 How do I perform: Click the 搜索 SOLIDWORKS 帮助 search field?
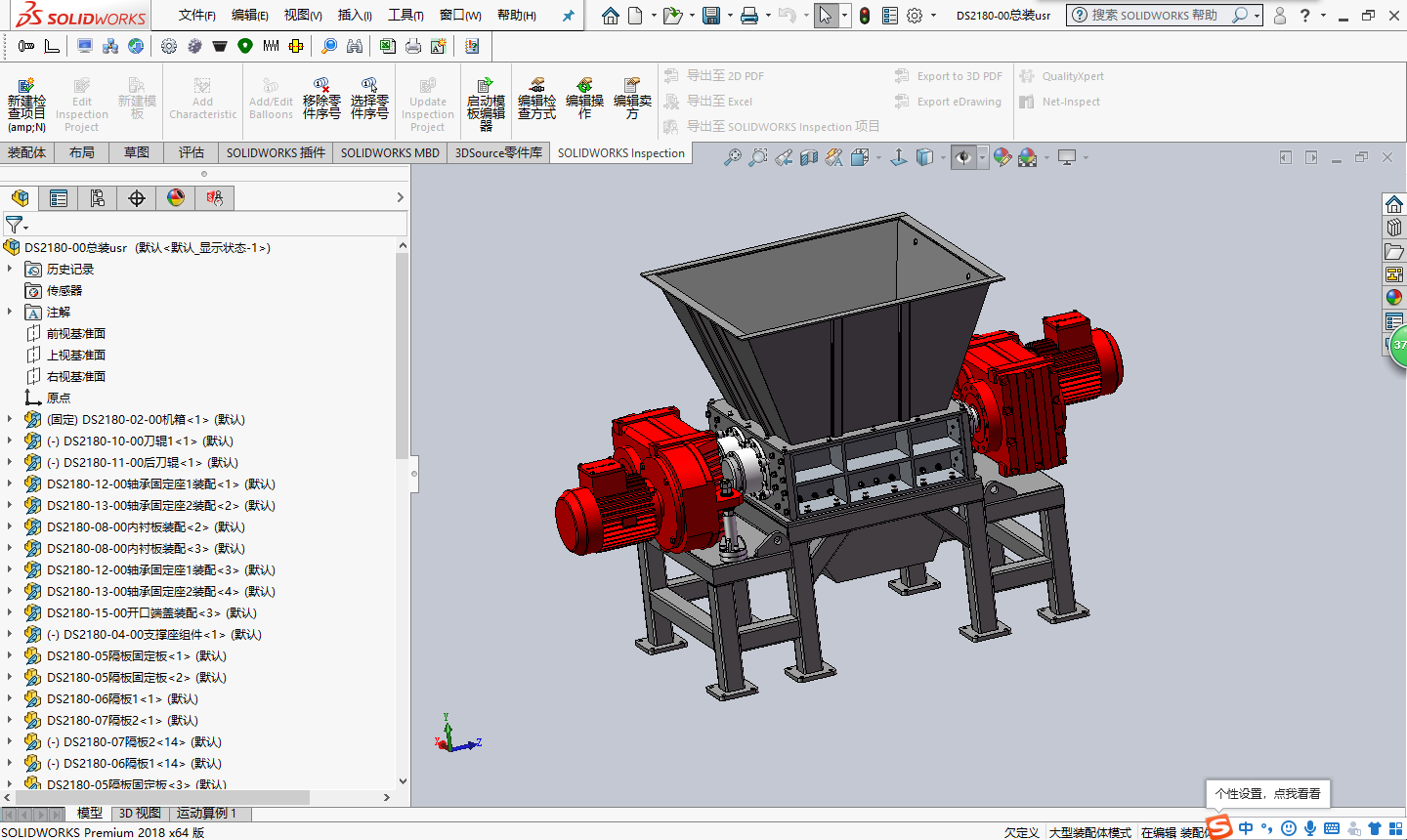coord(1156,16)
